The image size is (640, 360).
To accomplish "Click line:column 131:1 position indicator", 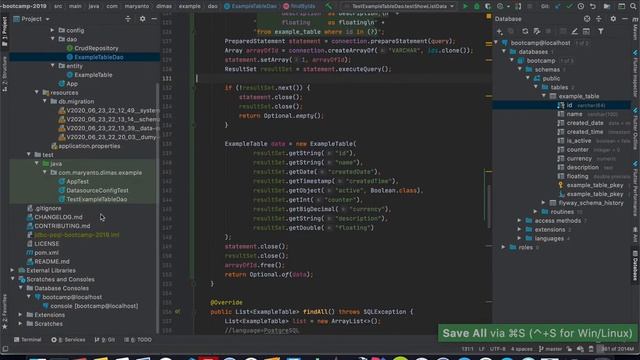I will pyautogui.click(x=467, y=349).
